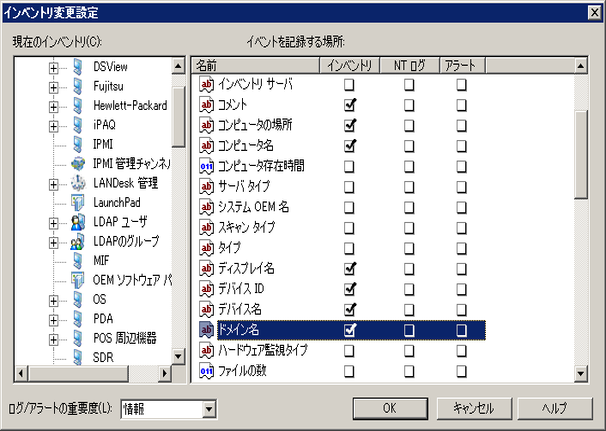Click the OEM ソフトウェア icon
This screenshot has width=606, height=431.
click(x=78, y=280)
